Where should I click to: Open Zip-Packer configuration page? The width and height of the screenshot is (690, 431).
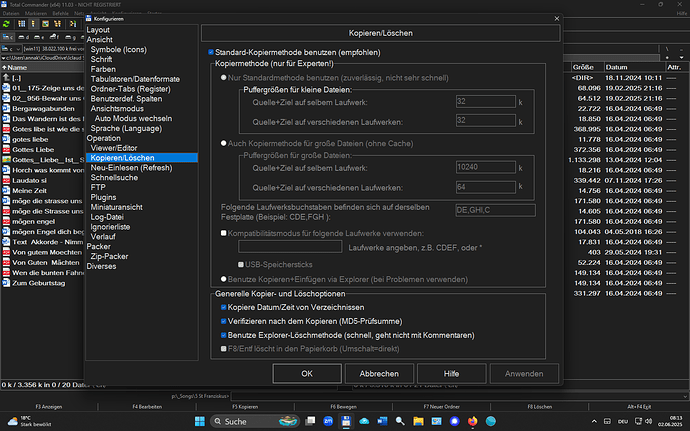pyautogui.click(x=109, y=256)
